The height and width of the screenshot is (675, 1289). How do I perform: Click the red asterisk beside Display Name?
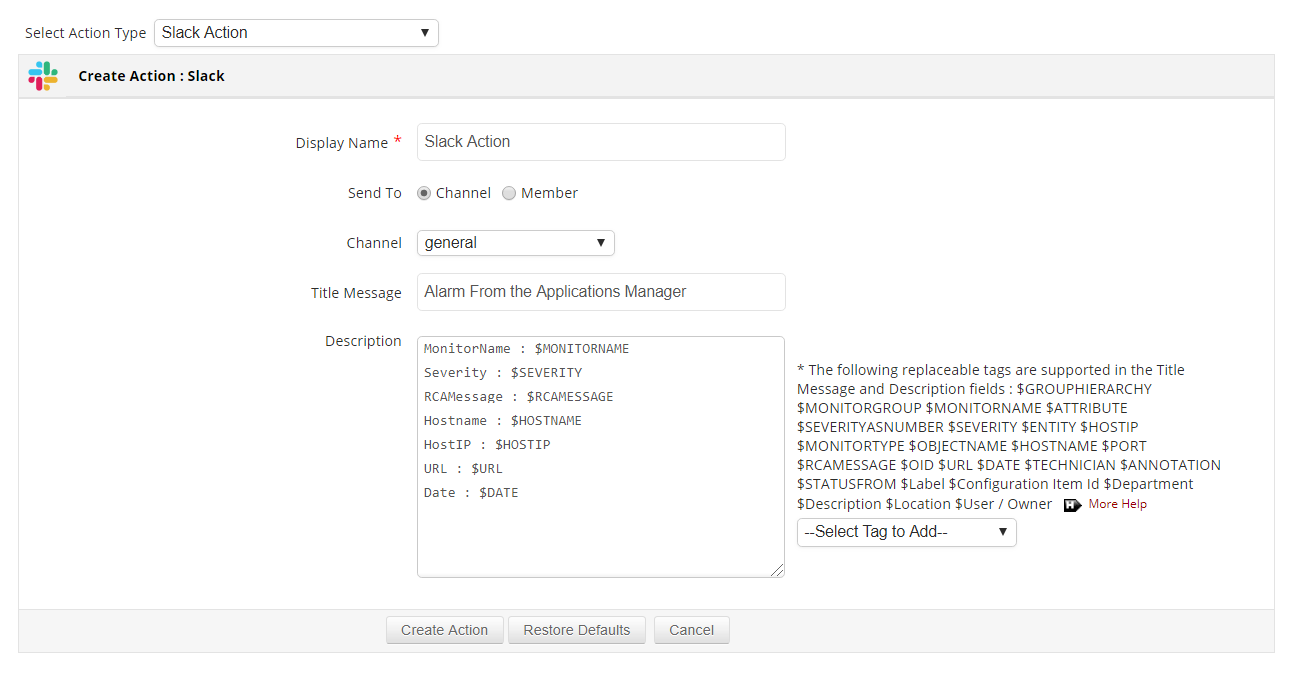click(x=398, y=138)
